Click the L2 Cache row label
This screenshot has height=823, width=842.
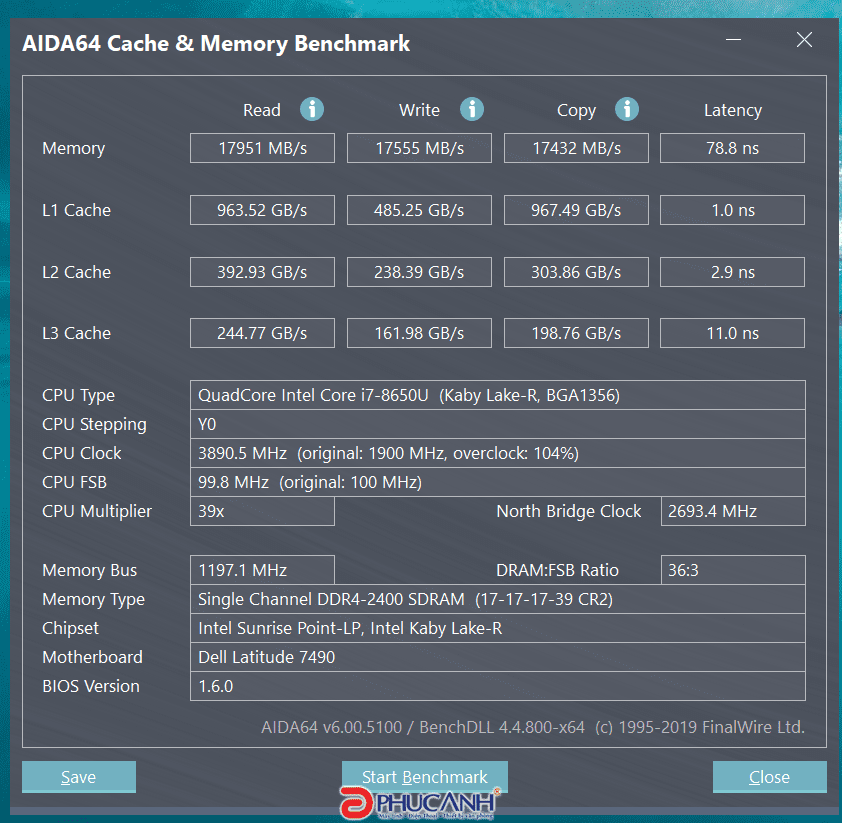point(77,272)
